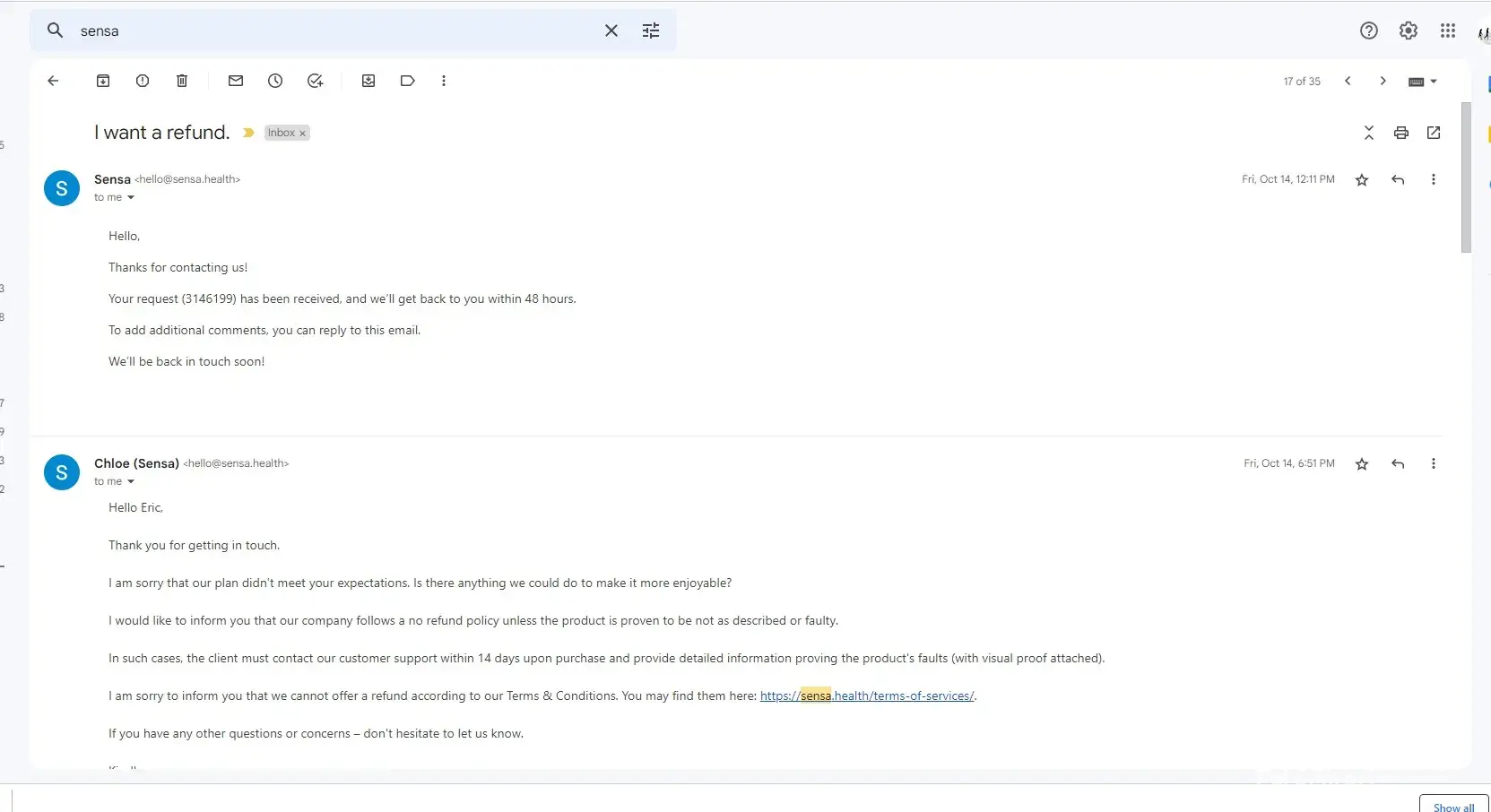Open conversation in new window
The image size is (1491, 812).
coord(1434,133)
